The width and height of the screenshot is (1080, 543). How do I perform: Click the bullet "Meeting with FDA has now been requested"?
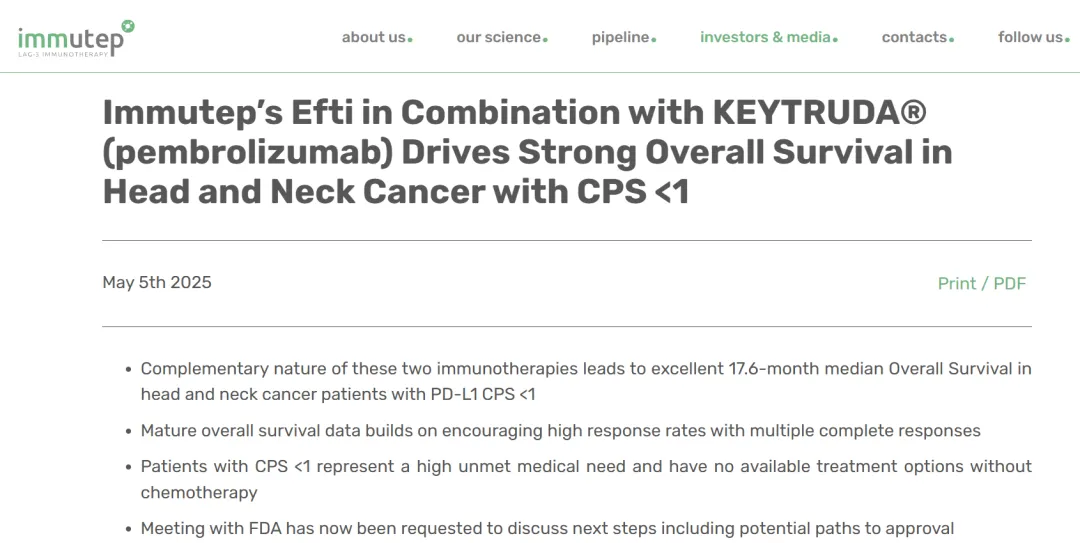(x=547, y=528)
